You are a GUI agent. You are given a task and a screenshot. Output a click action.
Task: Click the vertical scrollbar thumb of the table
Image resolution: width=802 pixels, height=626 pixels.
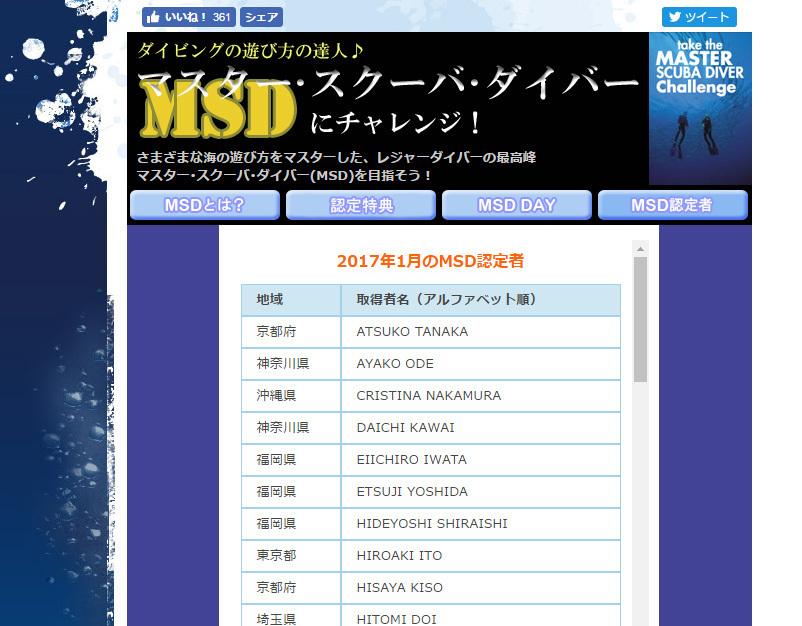640,320
